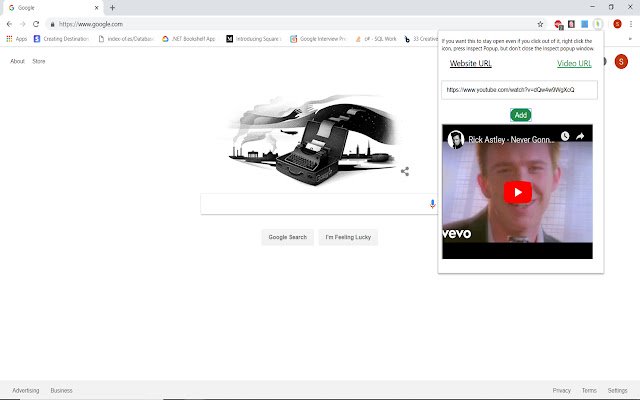Open the .NET Bookshelf App bookmark
The width and height of the screenshot is (640, 400).
(189, 39)
